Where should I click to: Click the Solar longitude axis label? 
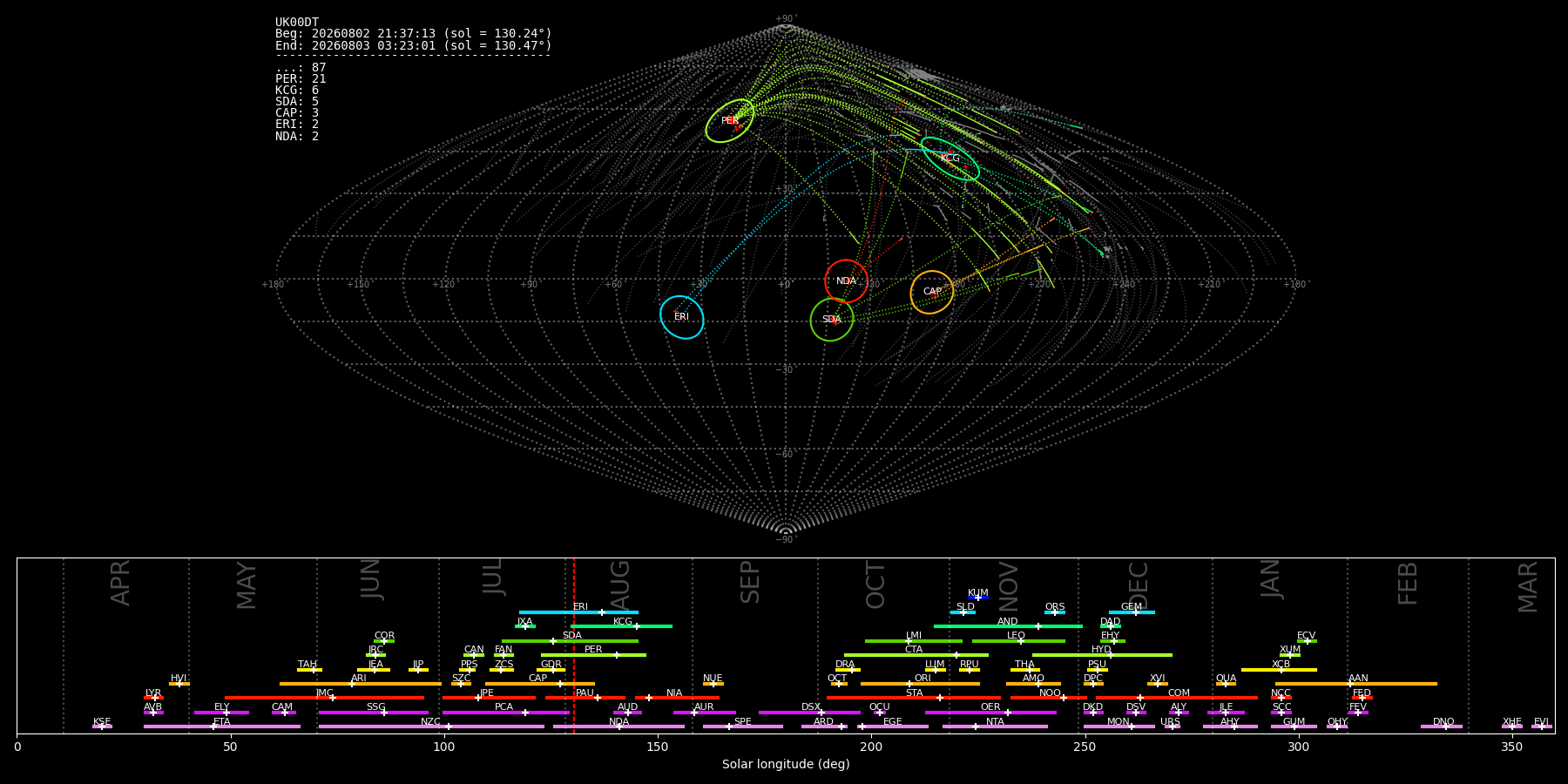pos(786,765)
